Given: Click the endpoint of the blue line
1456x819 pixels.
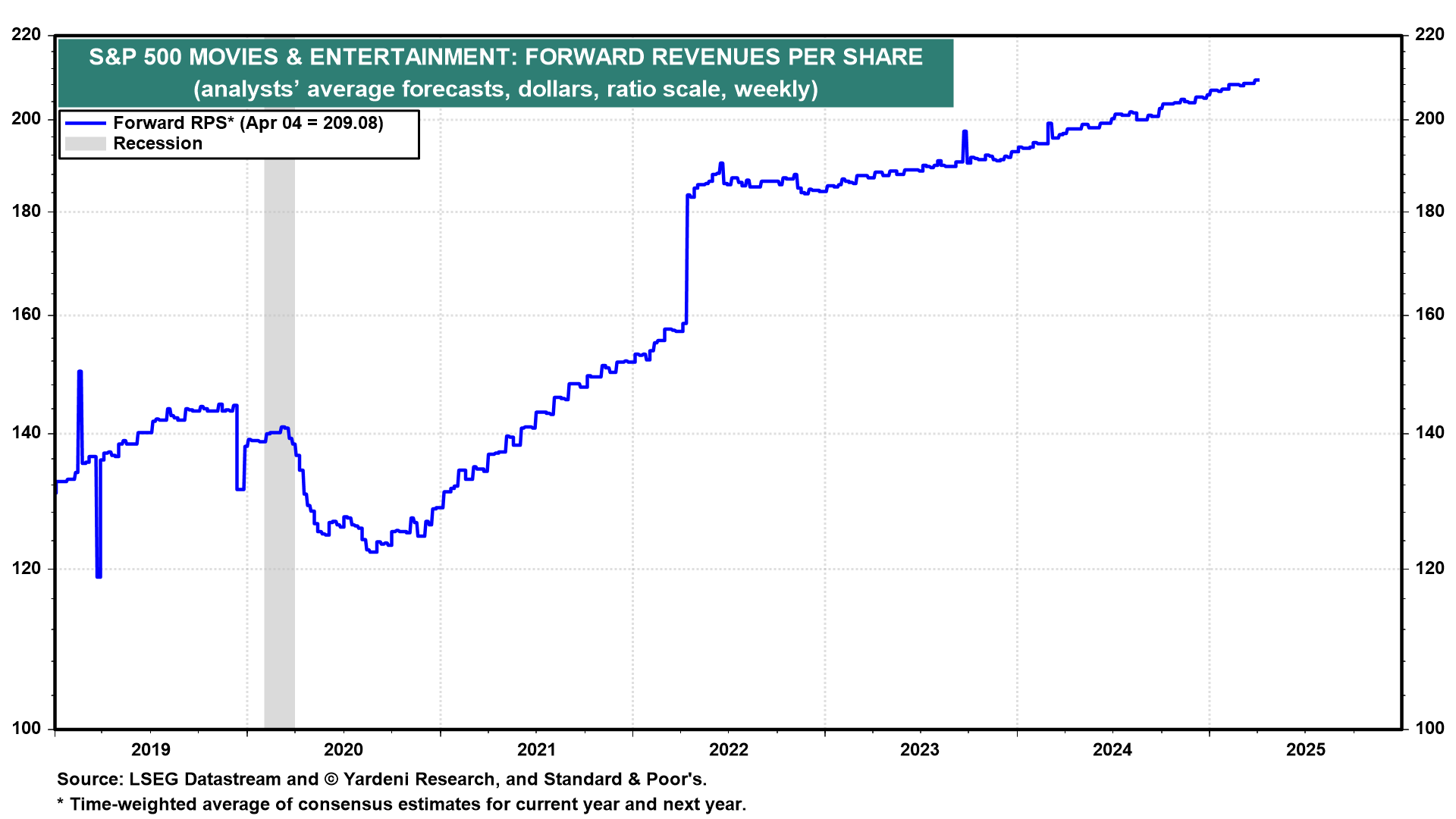Looking at the screenshot, I should tap(1257, 80).
